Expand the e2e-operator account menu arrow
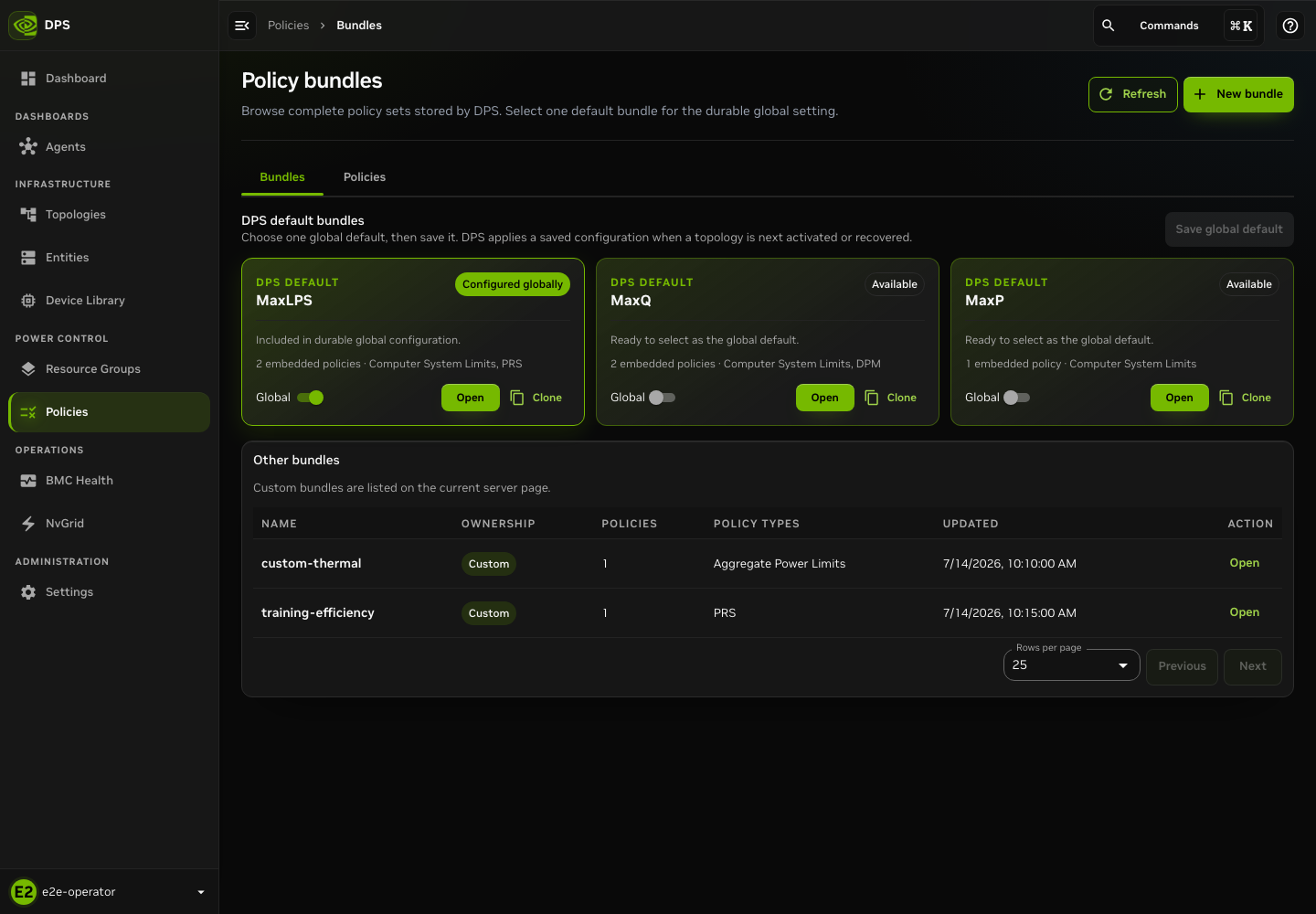 (201, 892)
